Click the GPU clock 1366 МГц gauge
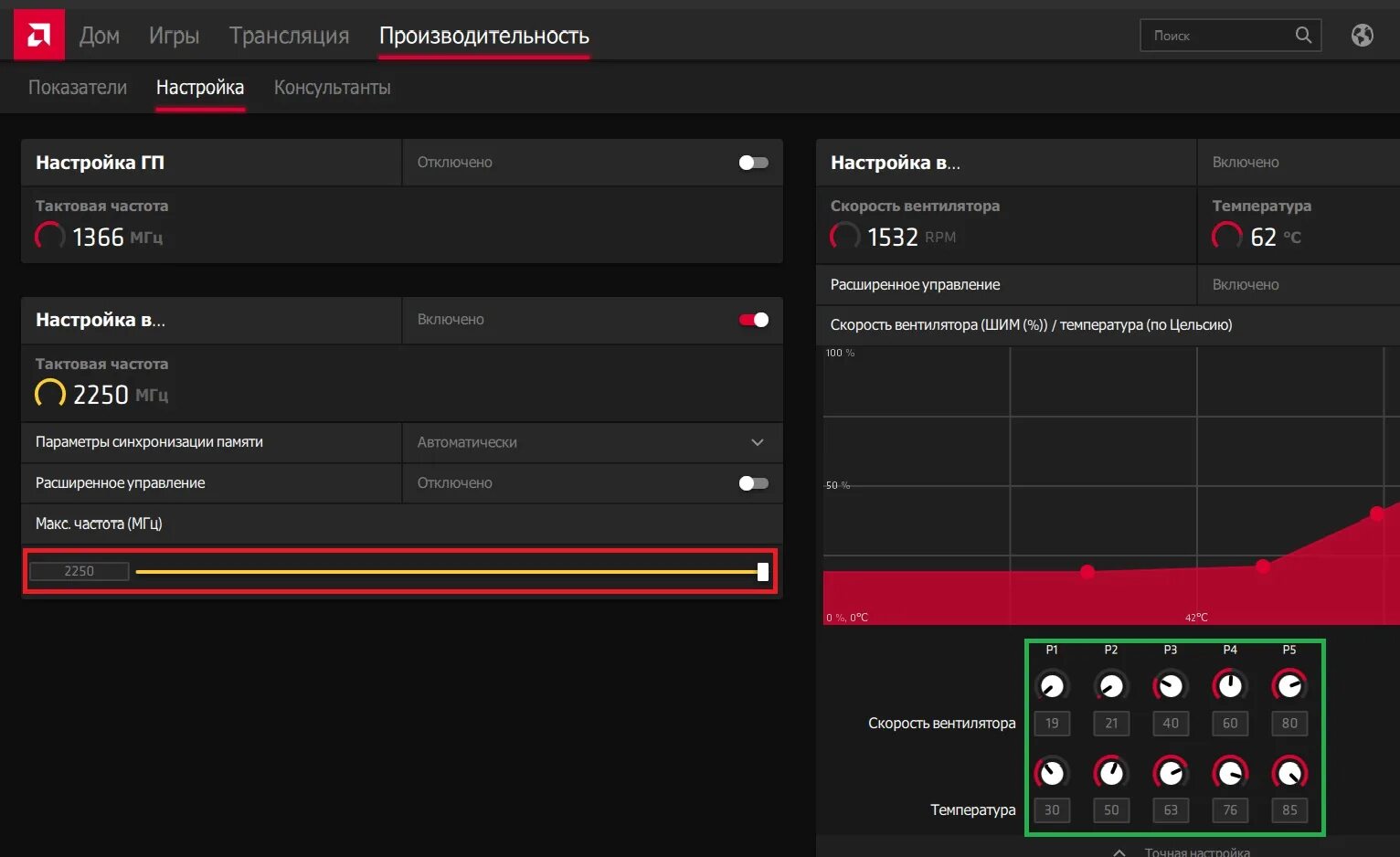This screenshot has width=1400, height=857. (x=49, y=236)
